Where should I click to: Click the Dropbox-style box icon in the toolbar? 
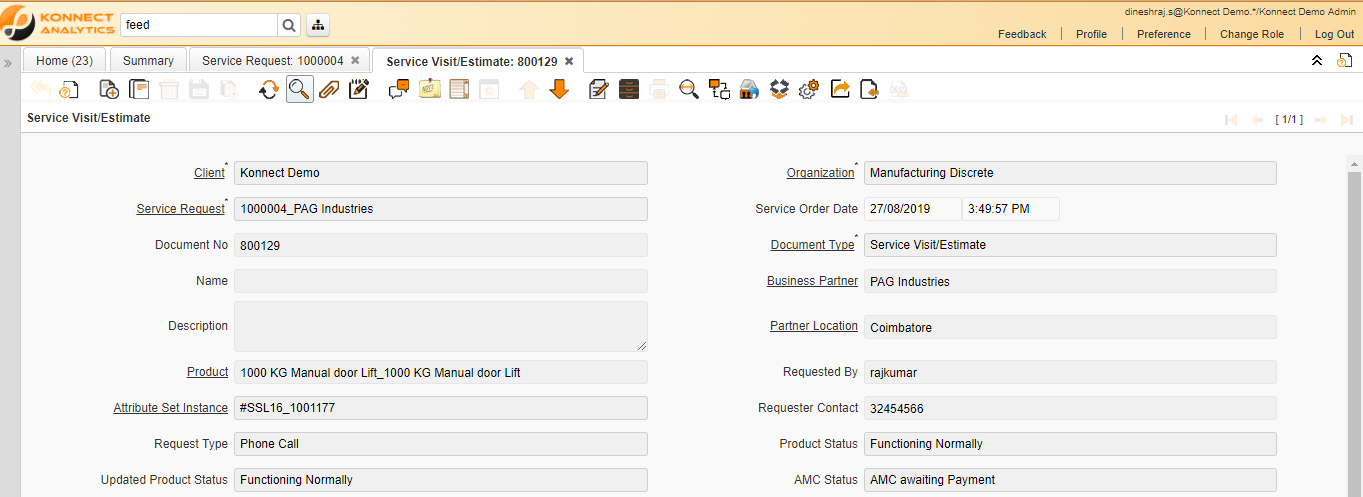point(780,89)
